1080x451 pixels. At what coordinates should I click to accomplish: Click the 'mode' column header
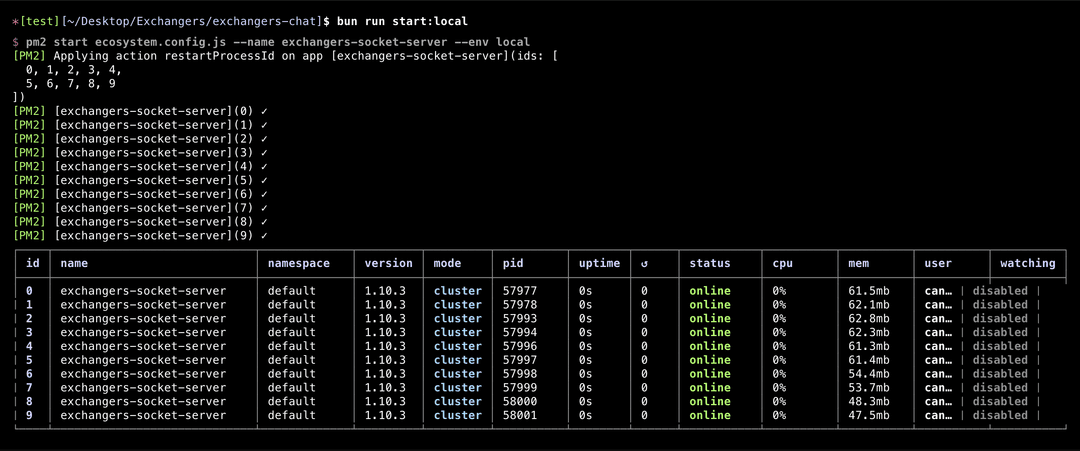coord(447,263)
